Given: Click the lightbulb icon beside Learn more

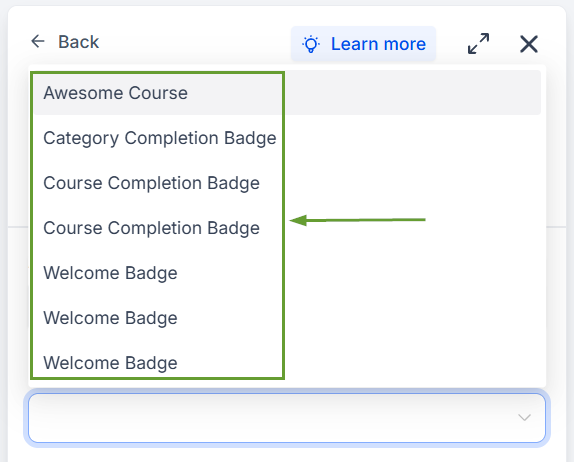Looking at the screenshot, I should tap(311, 44).
